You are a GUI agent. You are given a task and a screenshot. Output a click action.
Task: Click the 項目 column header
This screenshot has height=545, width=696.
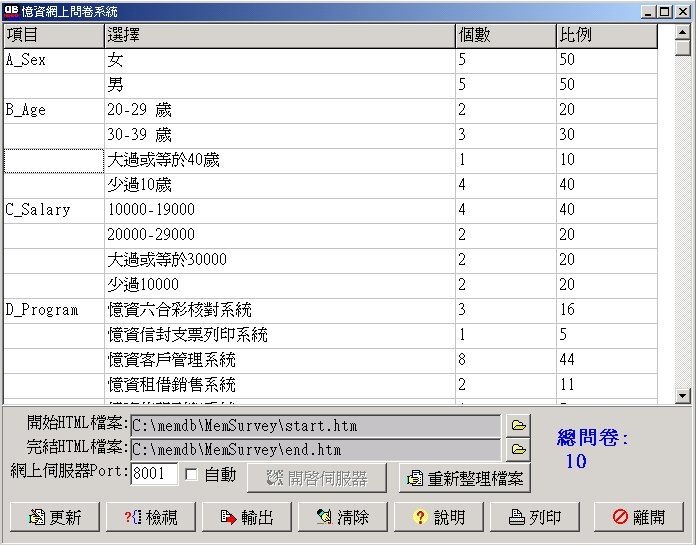click(54, 35)
